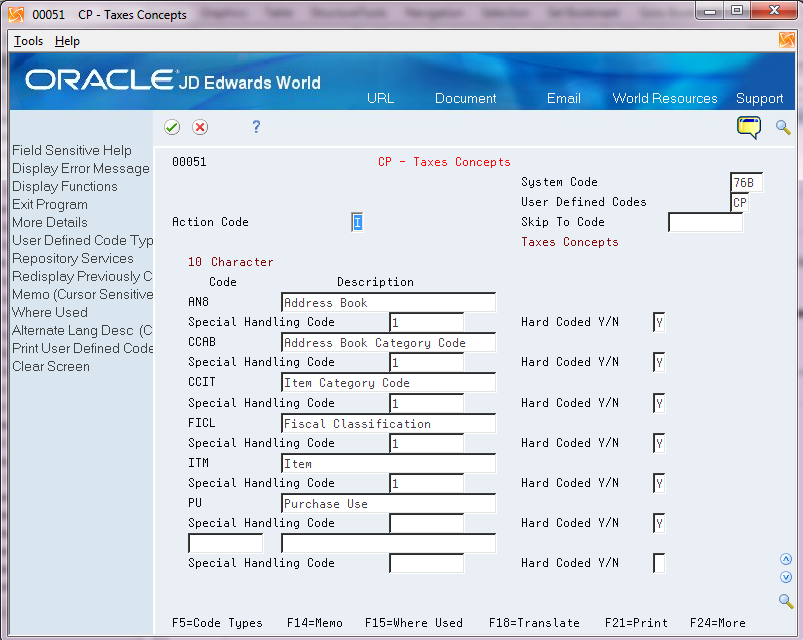Click the red X cancel icon
The image size is (803, 640).
200,127
